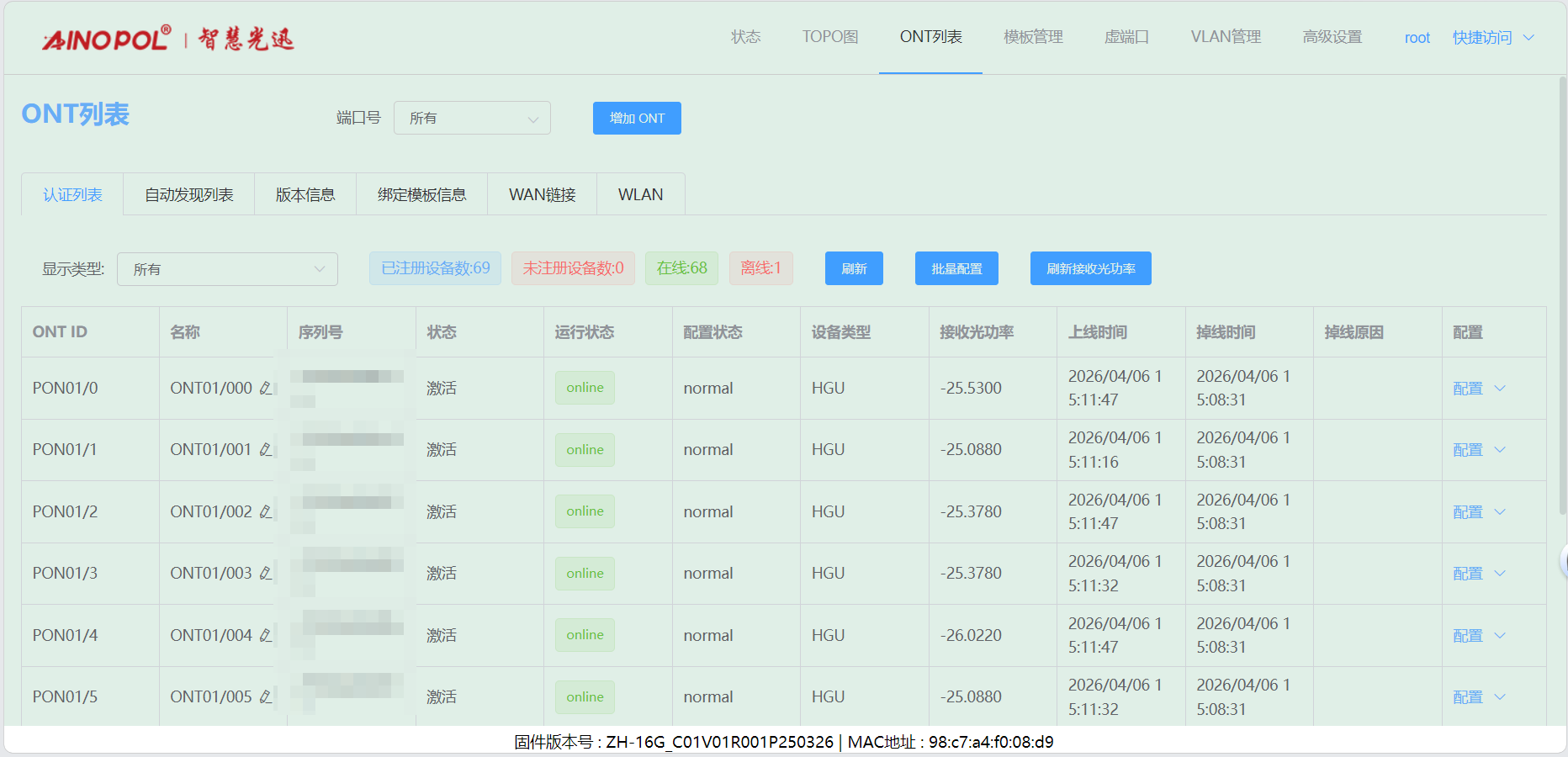
Task: Open the WAN链接 tab
Action: (x=542, y=195)
